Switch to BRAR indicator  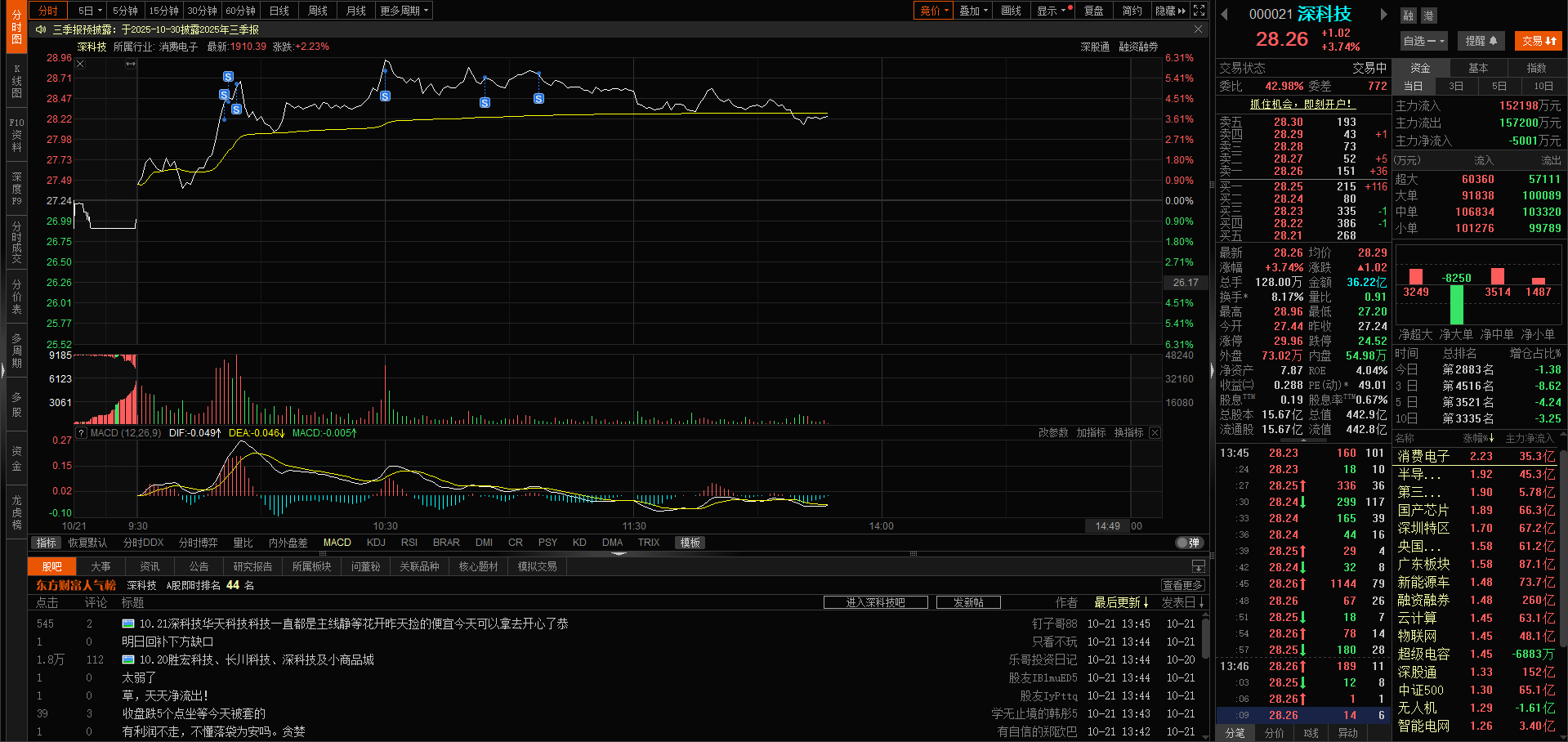click(446, 543)
